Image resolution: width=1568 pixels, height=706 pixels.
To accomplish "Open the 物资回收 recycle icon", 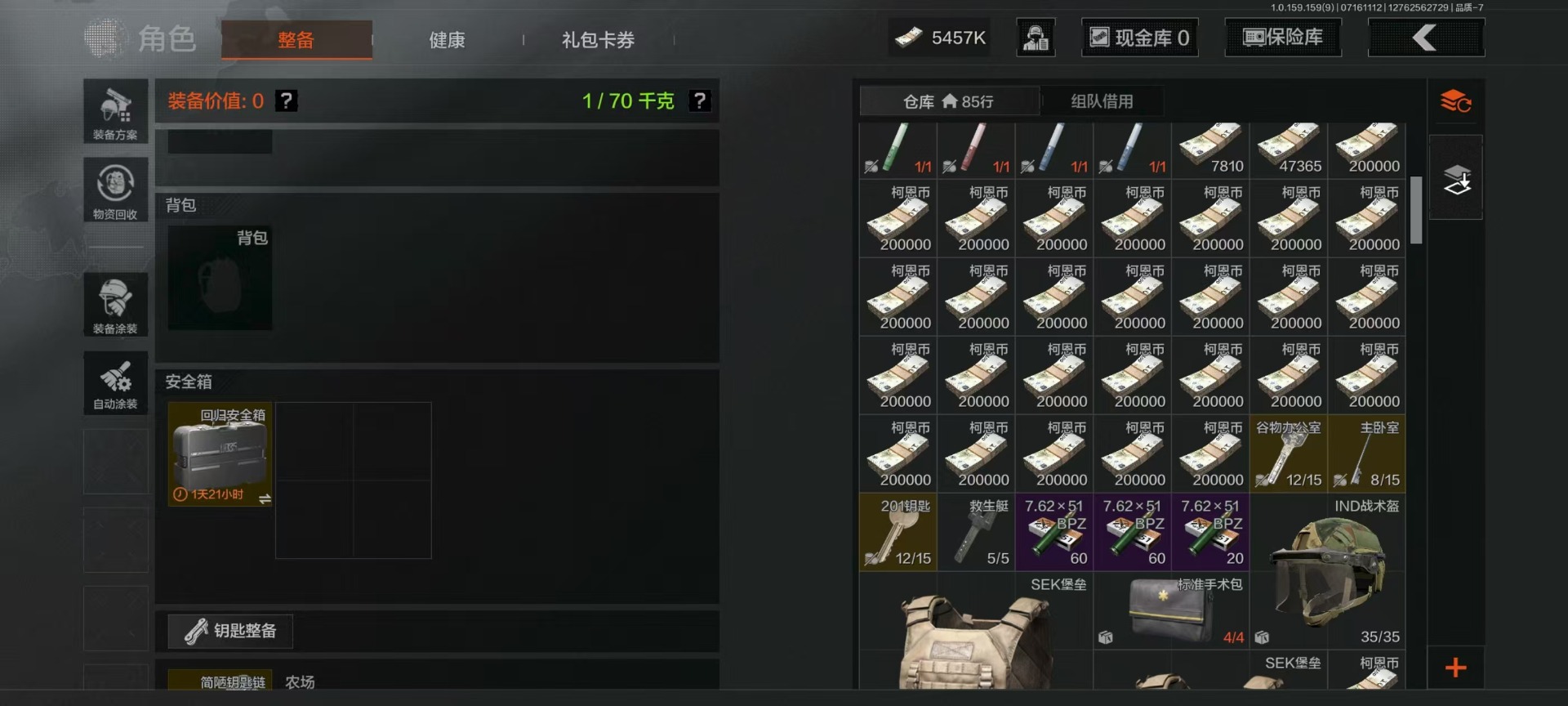I will (115, 190).
